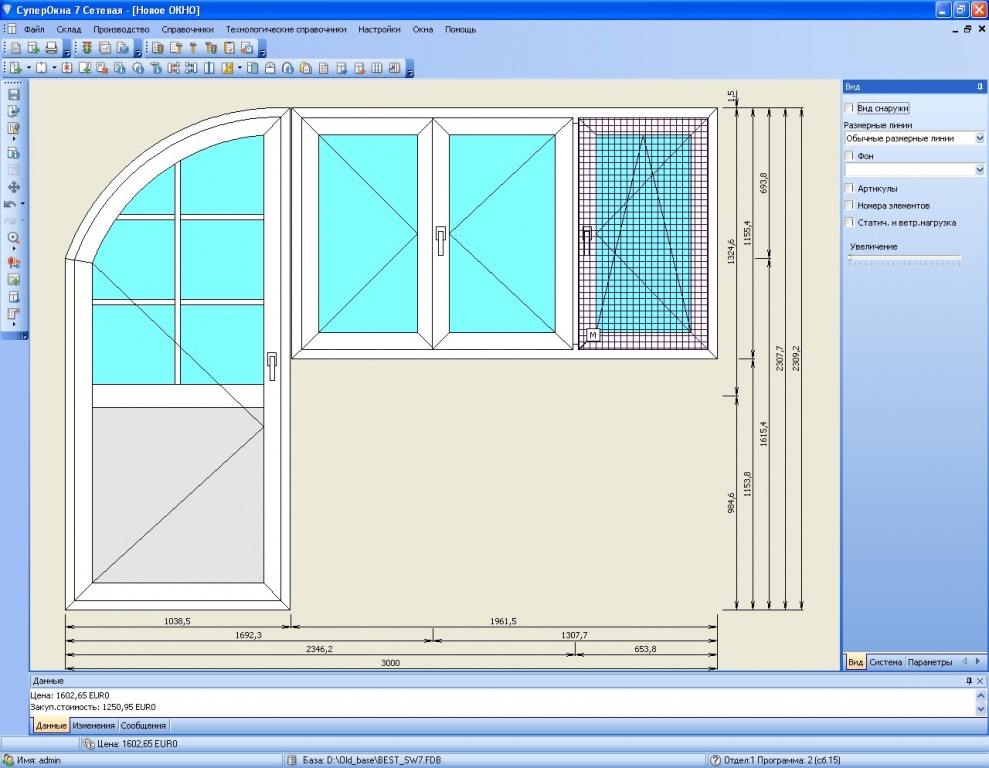The height and width of the screenshot is (768, 989).
Task: Select the four-arrow move tool
Action: [13, 187]
